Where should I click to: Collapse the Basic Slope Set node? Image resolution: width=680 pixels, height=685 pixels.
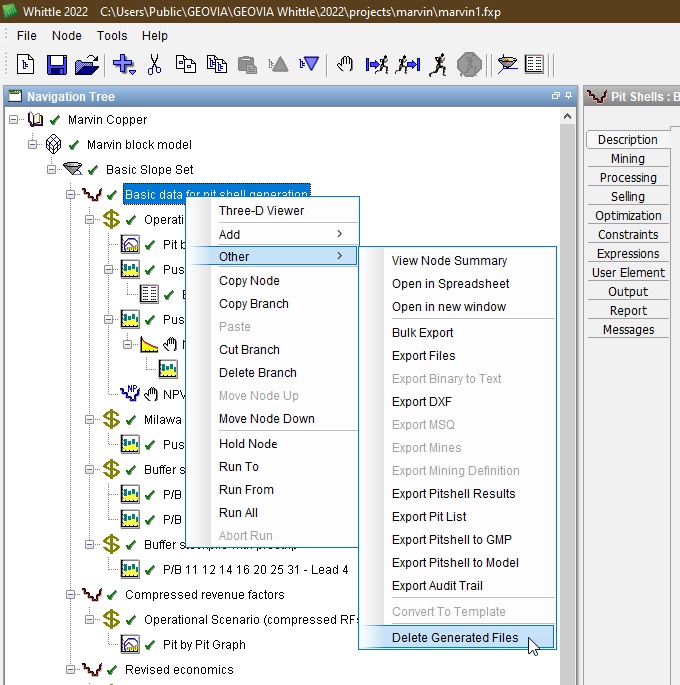coord(52,169)
